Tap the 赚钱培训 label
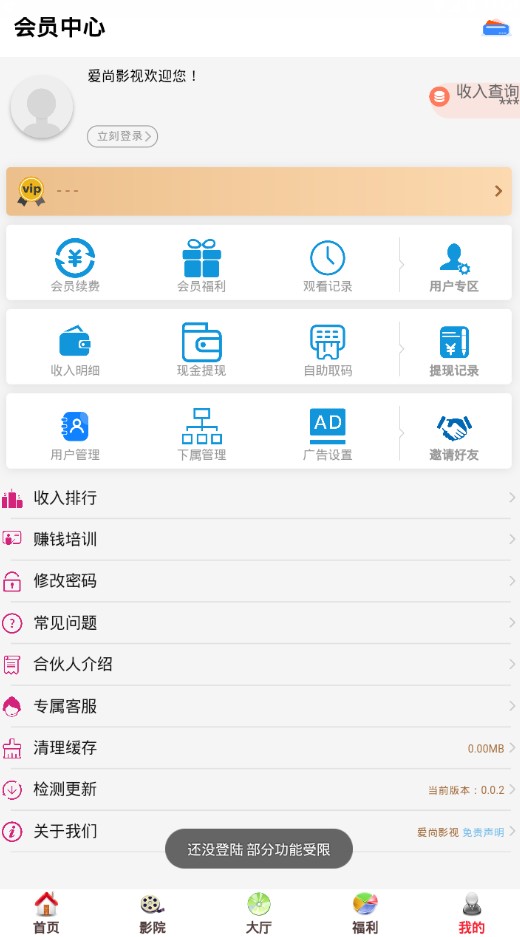 click(65, 539)
